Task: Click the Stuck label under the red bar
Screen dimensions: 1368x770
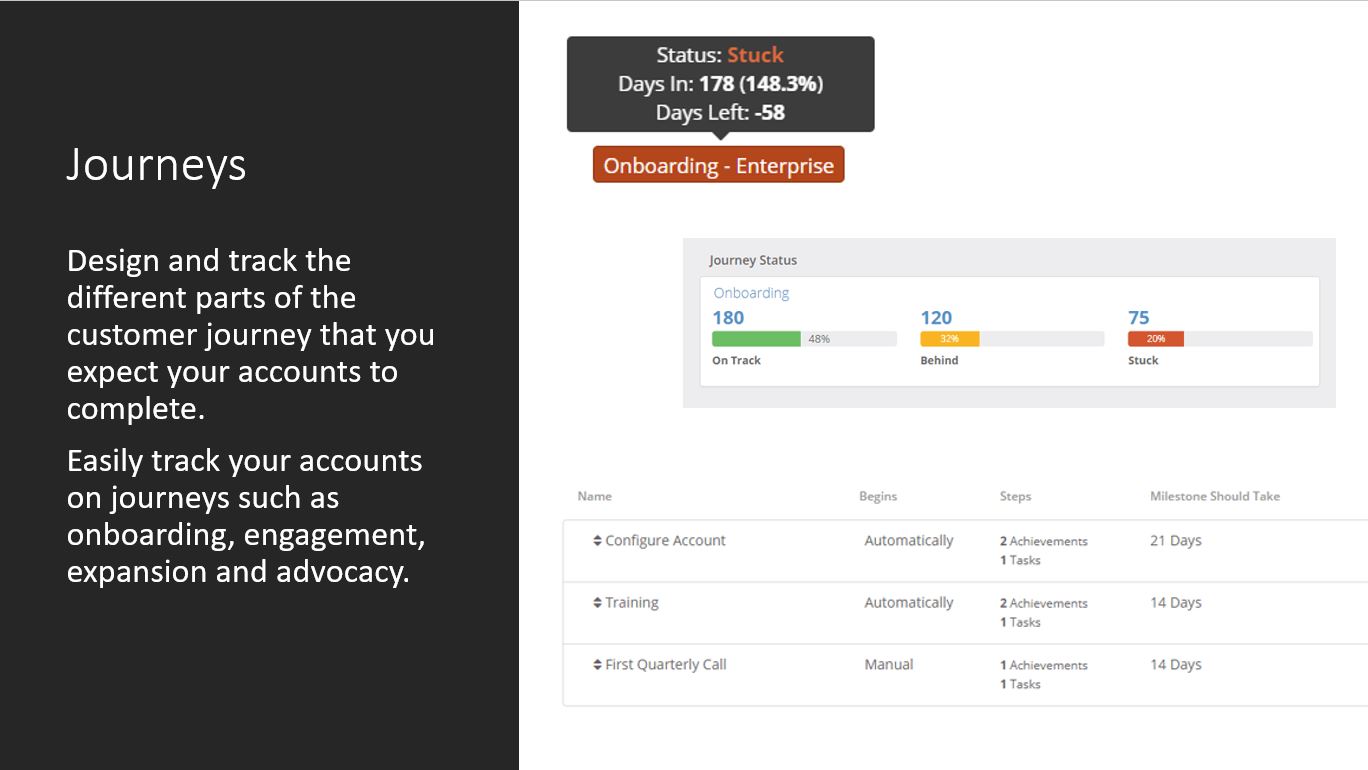Action: [x=1143, y=360]
